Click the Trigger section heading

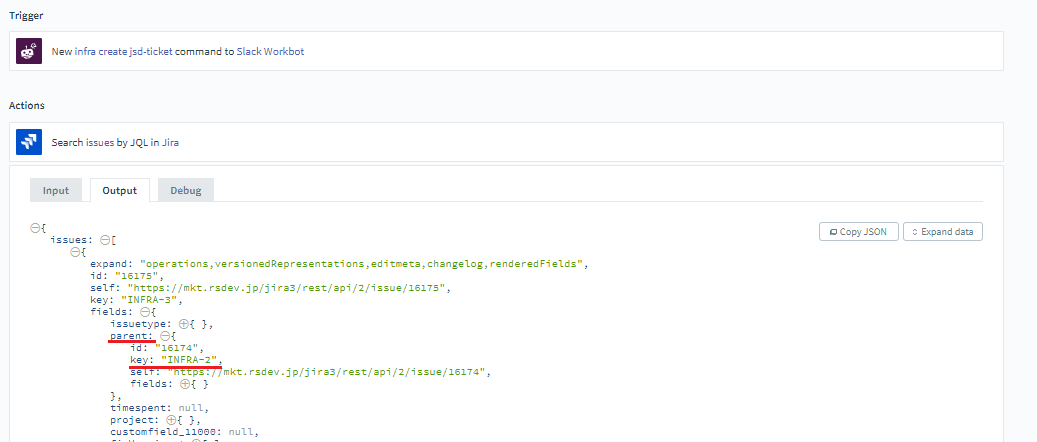tap(26, 15)
